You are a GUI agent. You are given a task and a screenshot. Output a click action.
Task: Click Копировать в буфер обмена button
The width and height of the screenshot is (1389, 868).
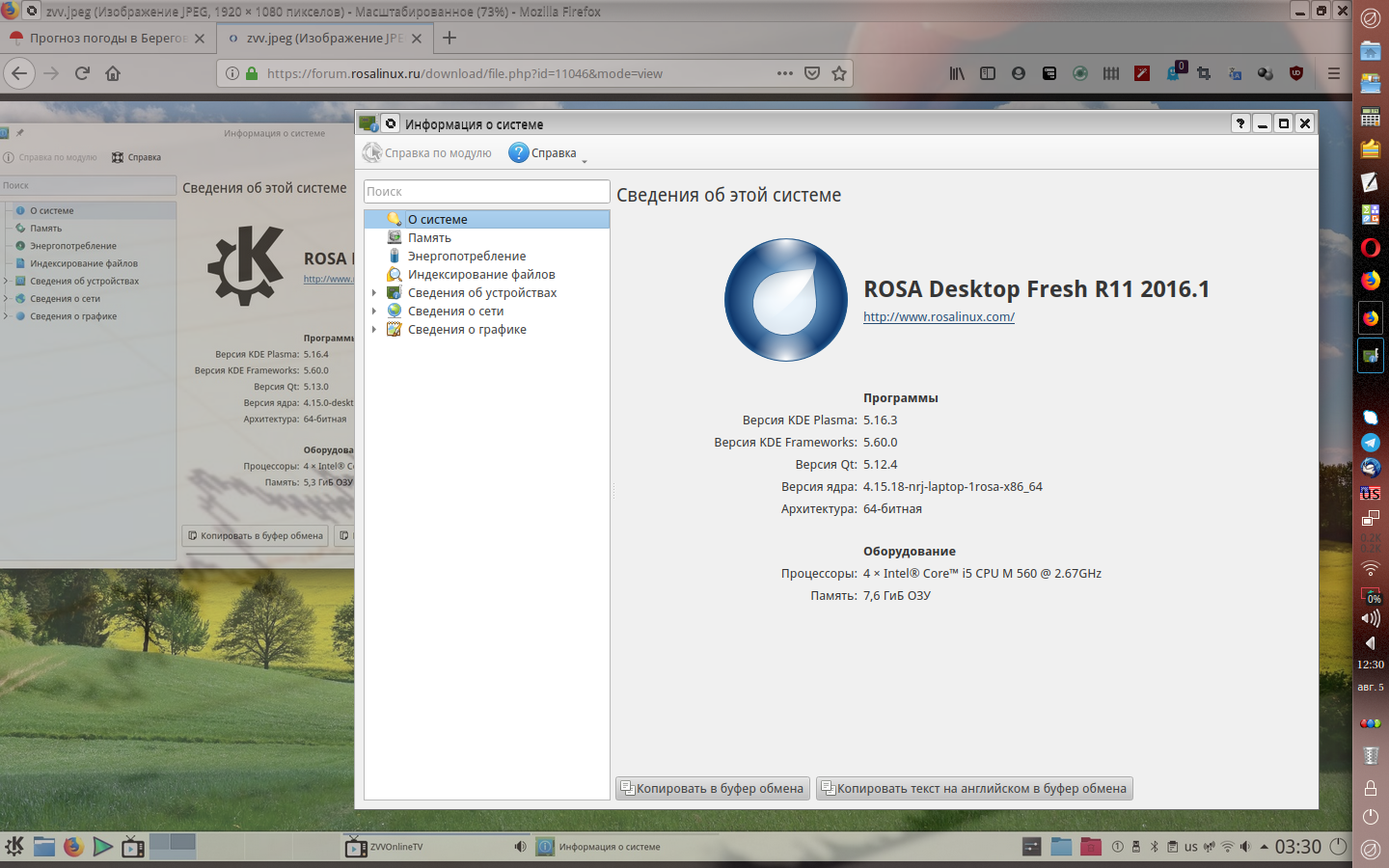[712, 788]
